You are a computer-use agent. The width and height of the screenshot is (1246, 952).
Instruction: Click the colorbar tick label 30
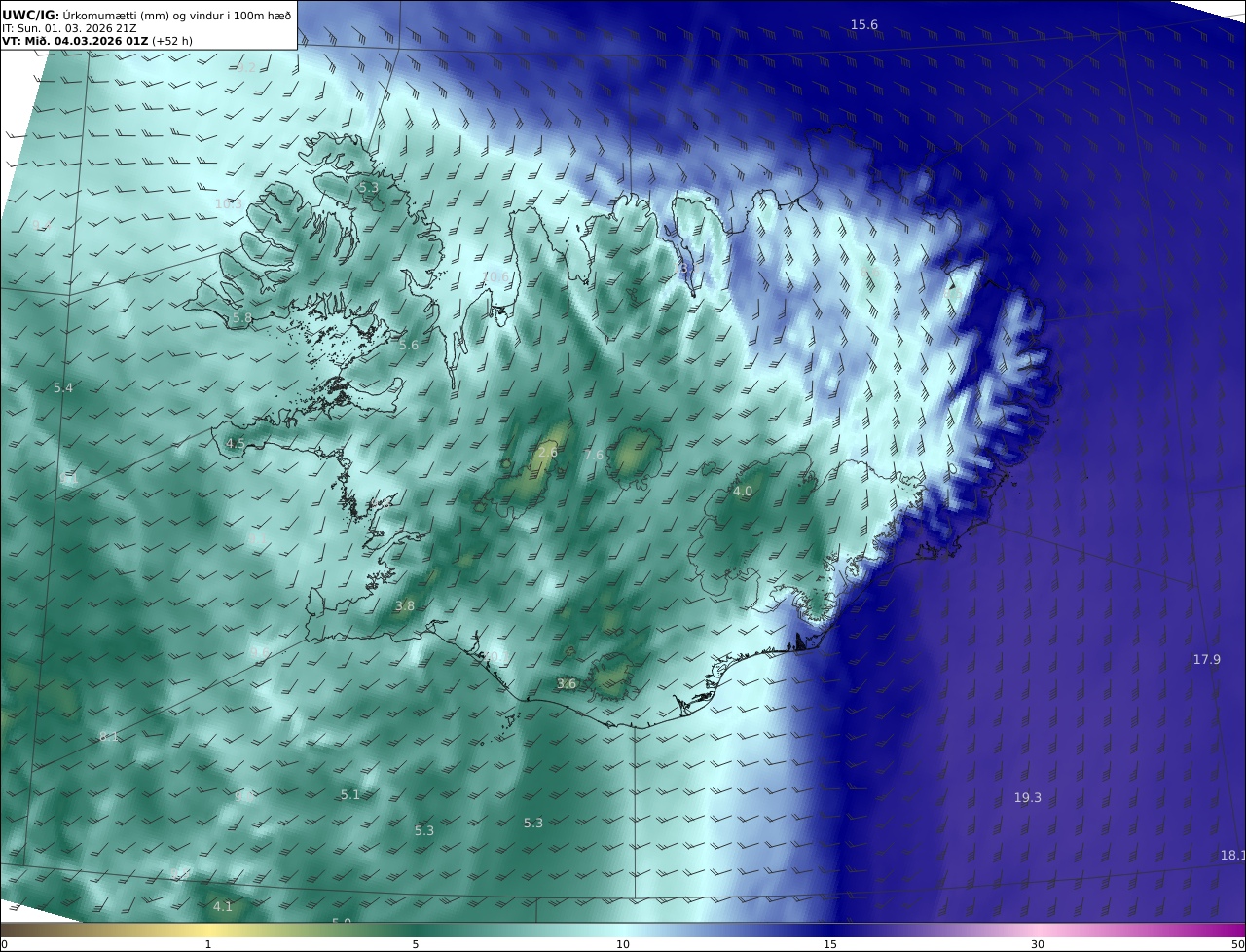(x=1038, y=944)
